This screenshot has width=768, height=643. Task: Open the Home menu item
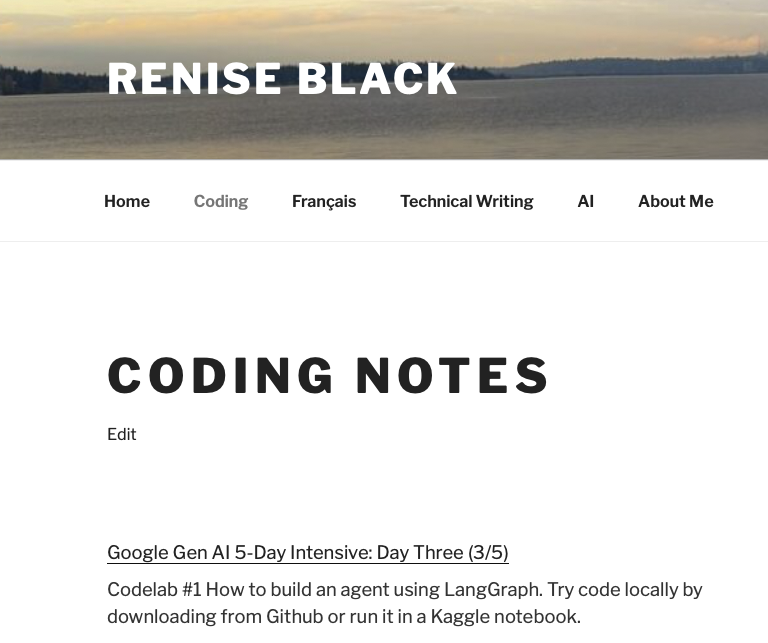click(127, 201)
